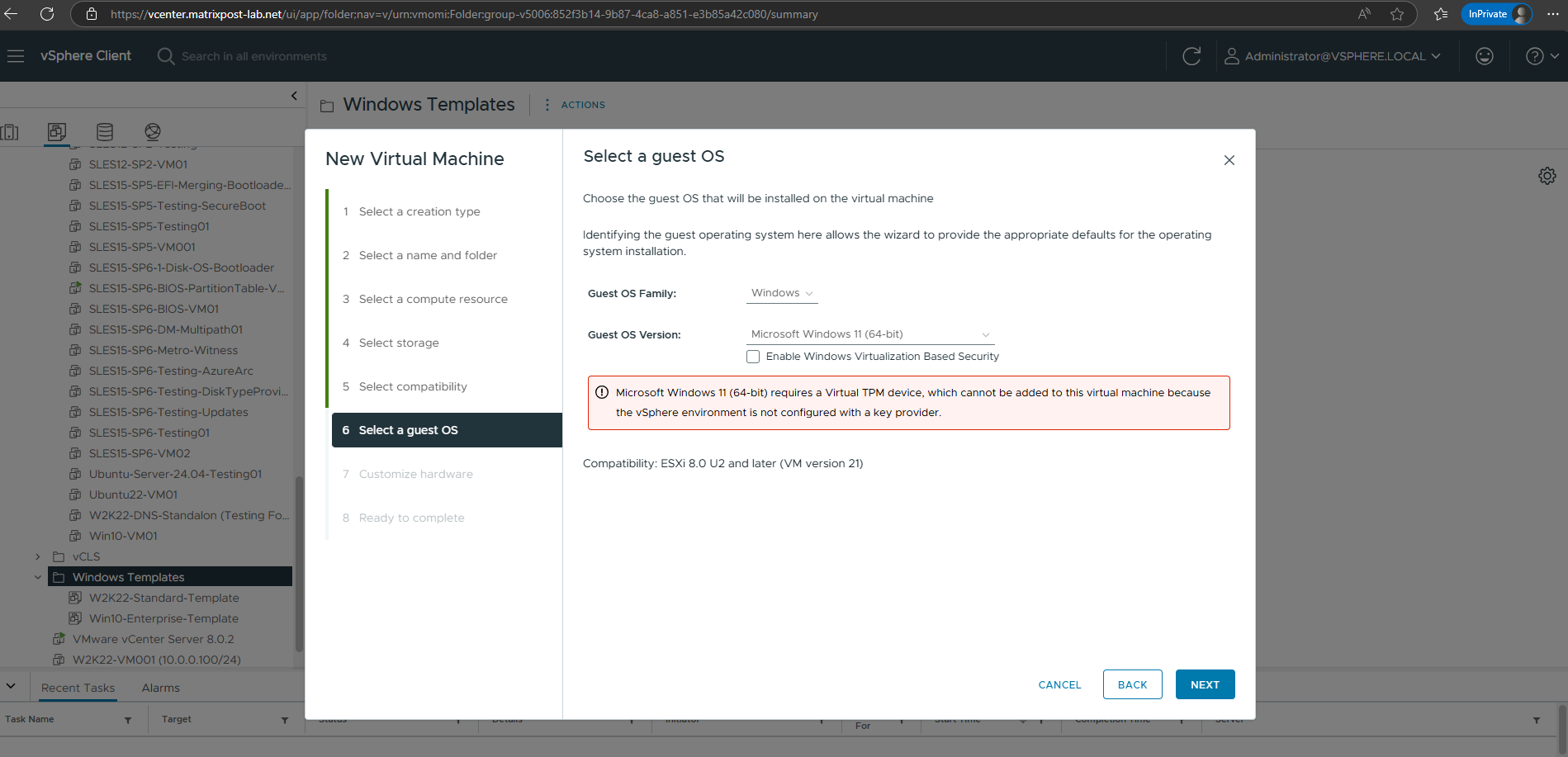Go to step 4 Select storage
The width and height of the screenshot is (1568, 757).
pyautogui.click(x=399, y=343)
